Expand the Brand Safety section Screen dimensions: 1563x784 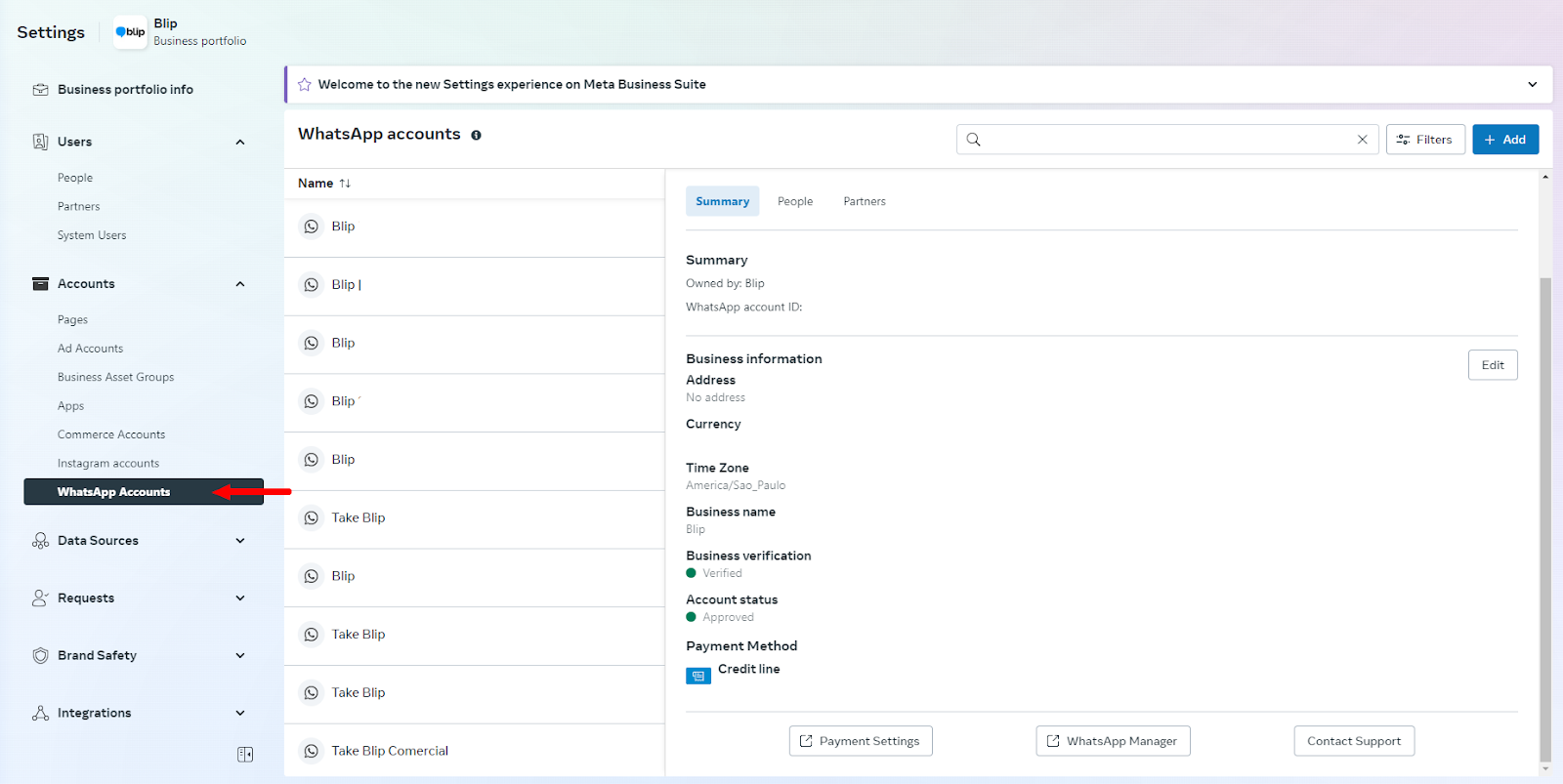click(240, 656)
